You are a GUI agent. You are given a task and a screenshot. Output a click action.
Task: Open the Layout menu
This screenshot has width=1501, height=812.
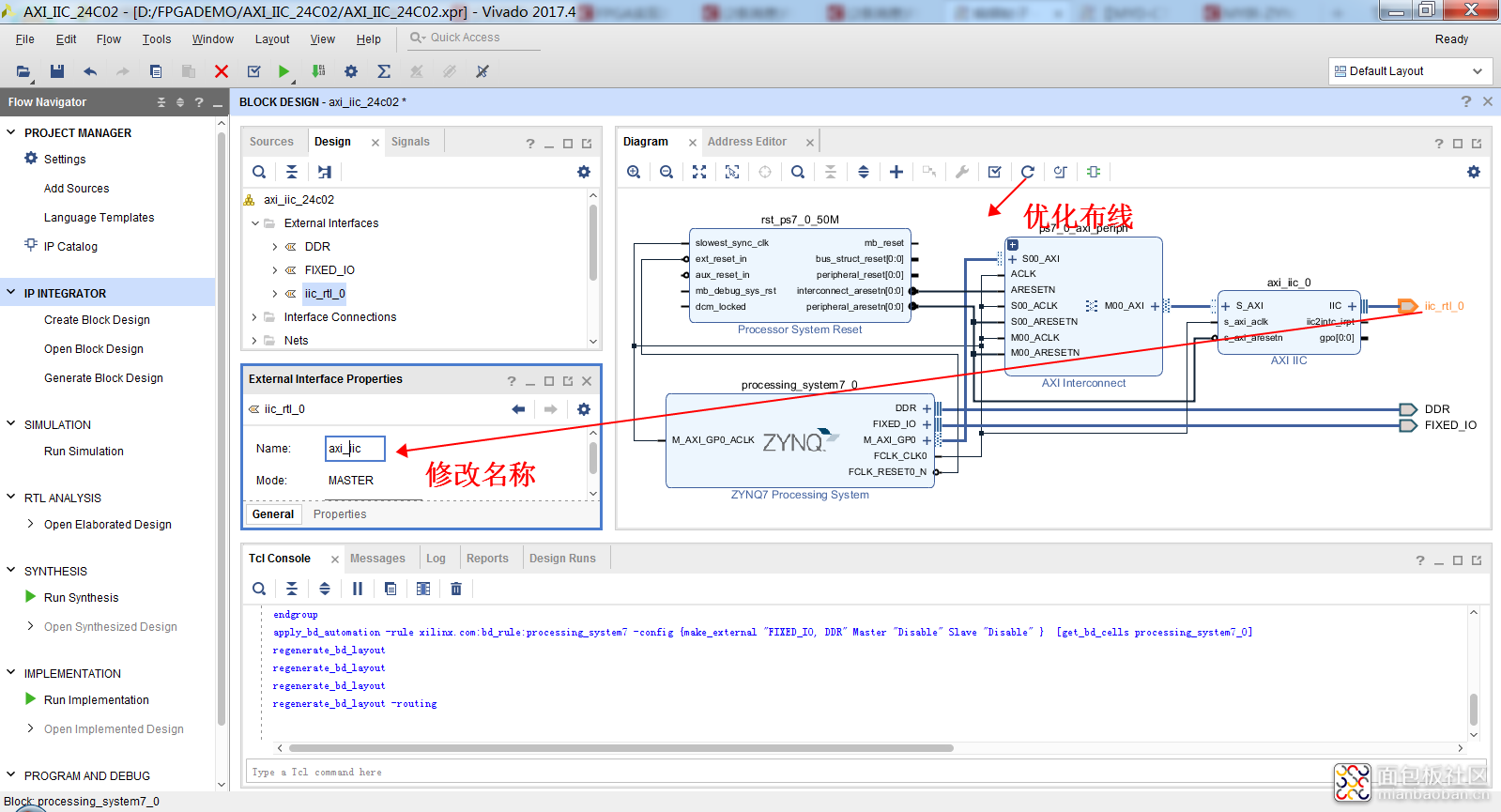(272, 39)
